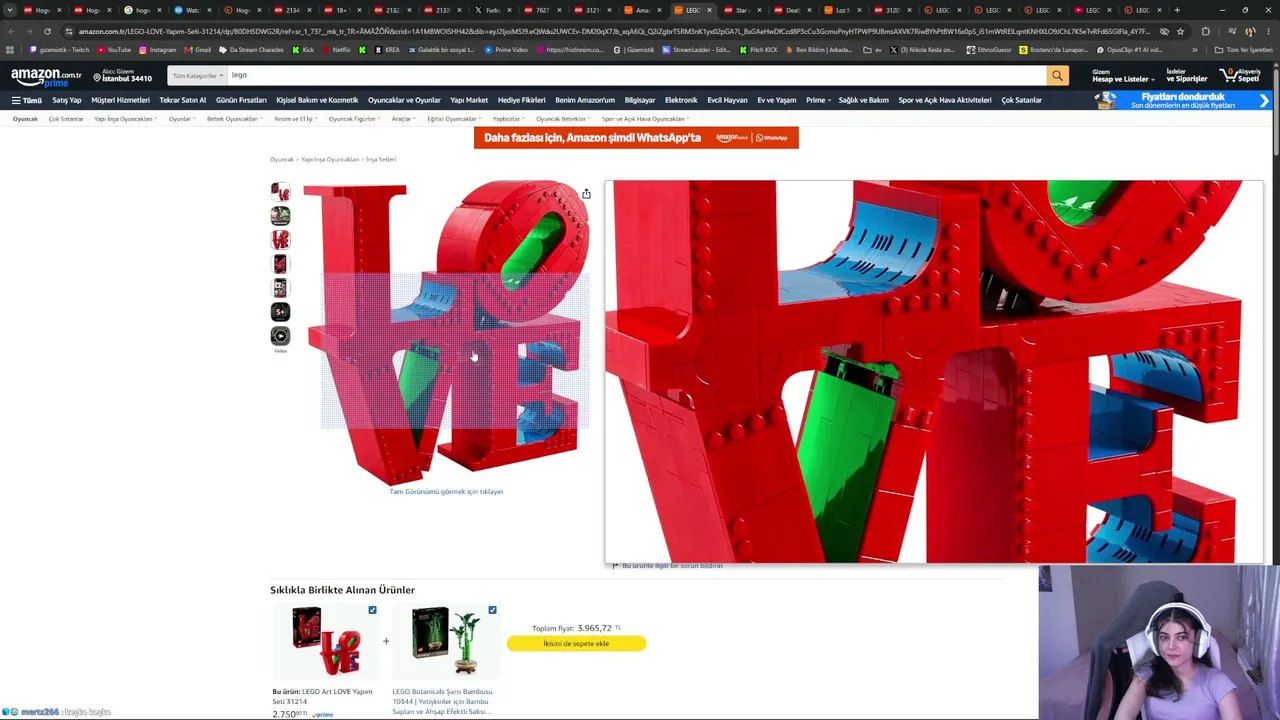Open Müşteri Hizmetleri in the nav bar

pos(120,100)
